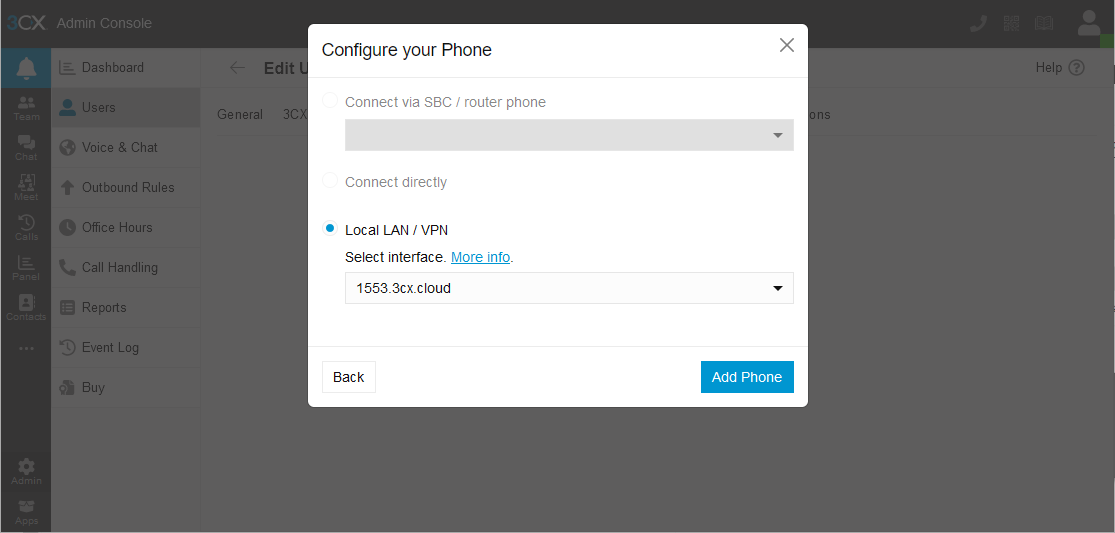Screen dimensions: 1115x533
Task: Go to Outbound Rules in sidebar
Action: (x=126, y=188)
